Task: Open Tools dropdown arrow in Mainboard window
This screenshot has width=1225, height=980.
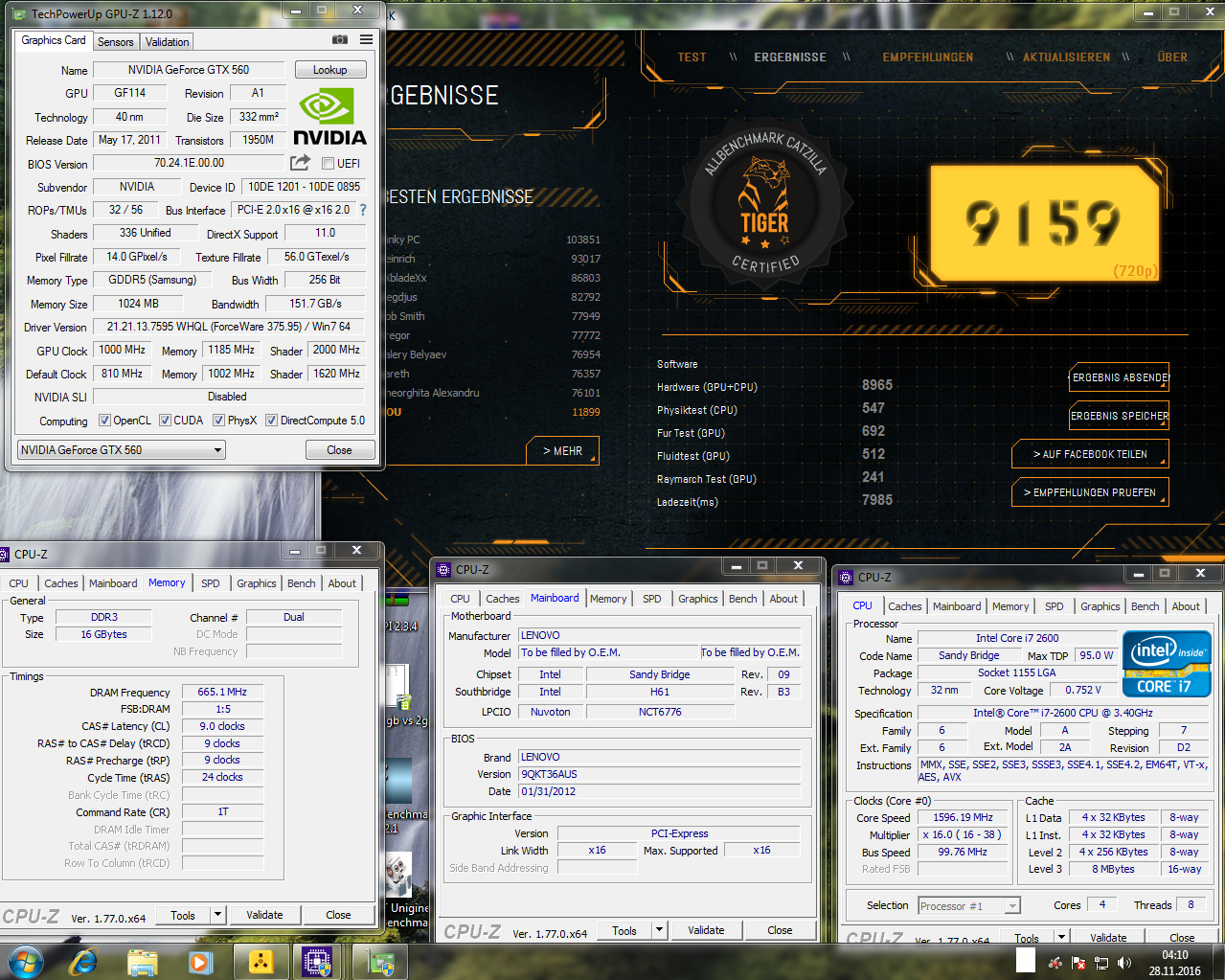Action: tap(659, 930)
